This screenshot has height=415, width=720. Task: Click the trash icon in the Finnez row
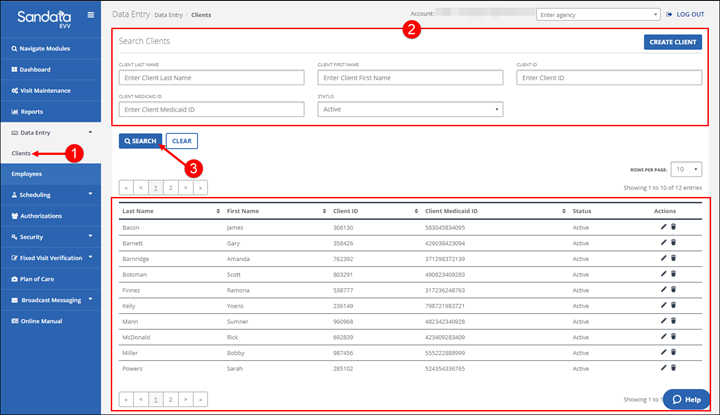pos(673,290)
